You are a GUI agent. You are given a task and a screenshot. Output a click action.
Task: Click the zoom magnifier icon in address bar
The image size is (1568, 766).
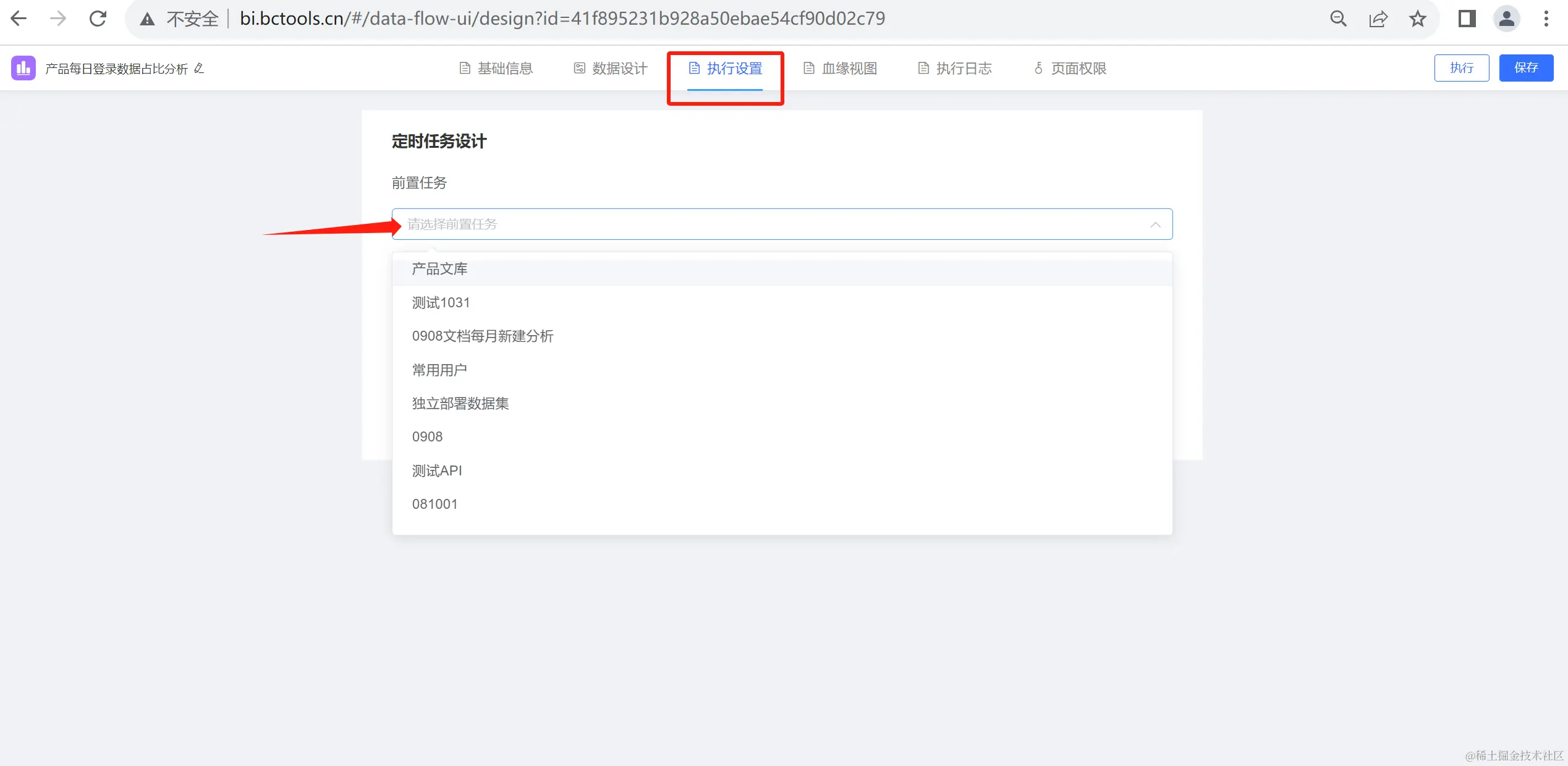1338,19
